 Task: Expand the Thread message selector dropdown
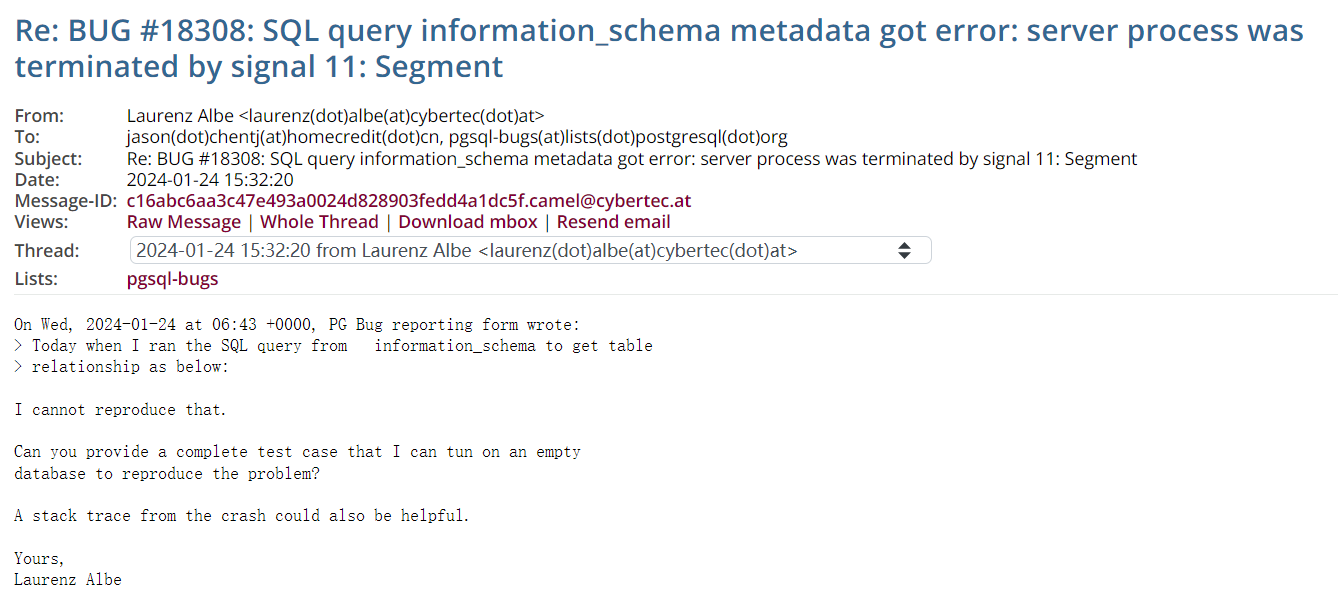[x=529, y=251]
